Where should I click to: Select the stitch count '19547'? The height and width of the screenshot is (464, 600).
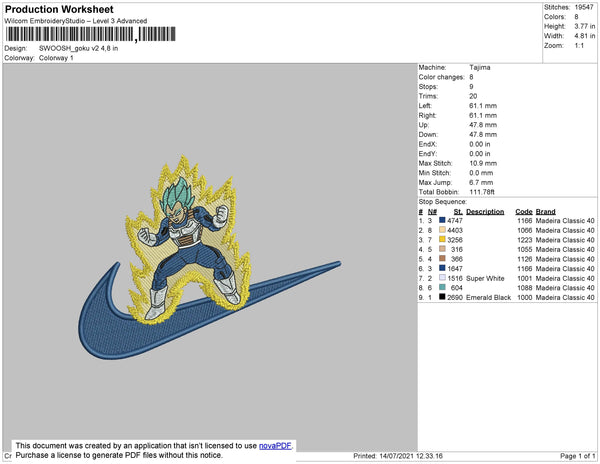coord(584,7)
